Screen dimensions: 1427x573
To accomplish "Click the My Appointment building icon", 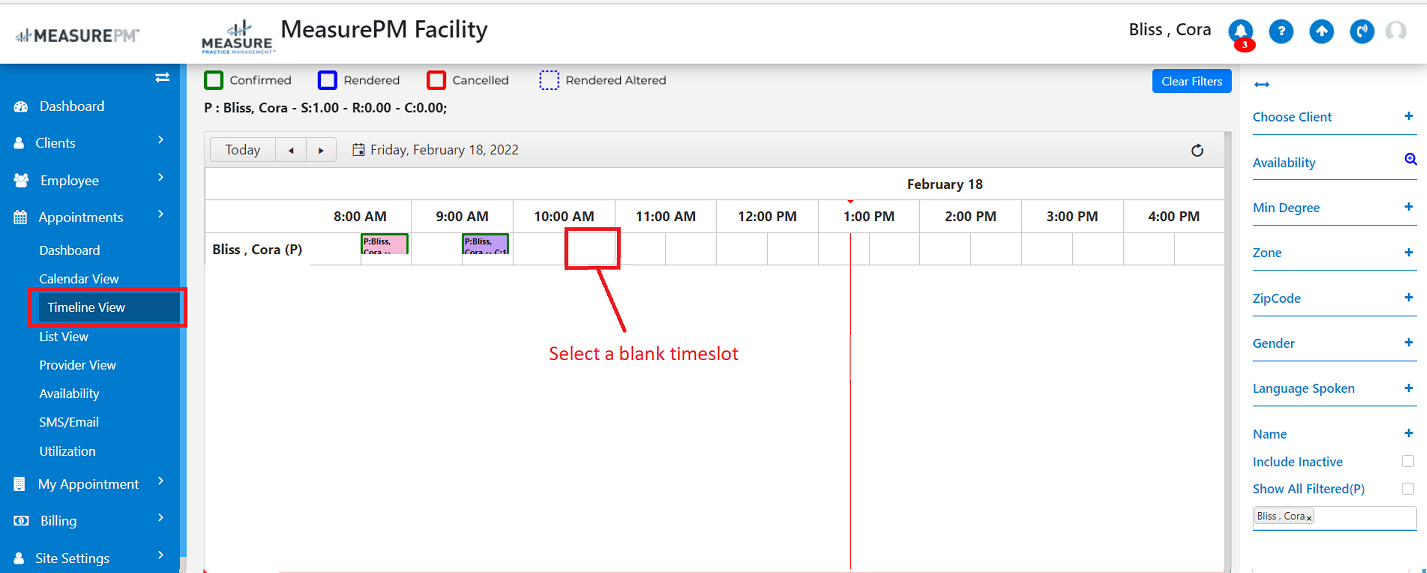I will pyautogui.click(x=19, y=484).
